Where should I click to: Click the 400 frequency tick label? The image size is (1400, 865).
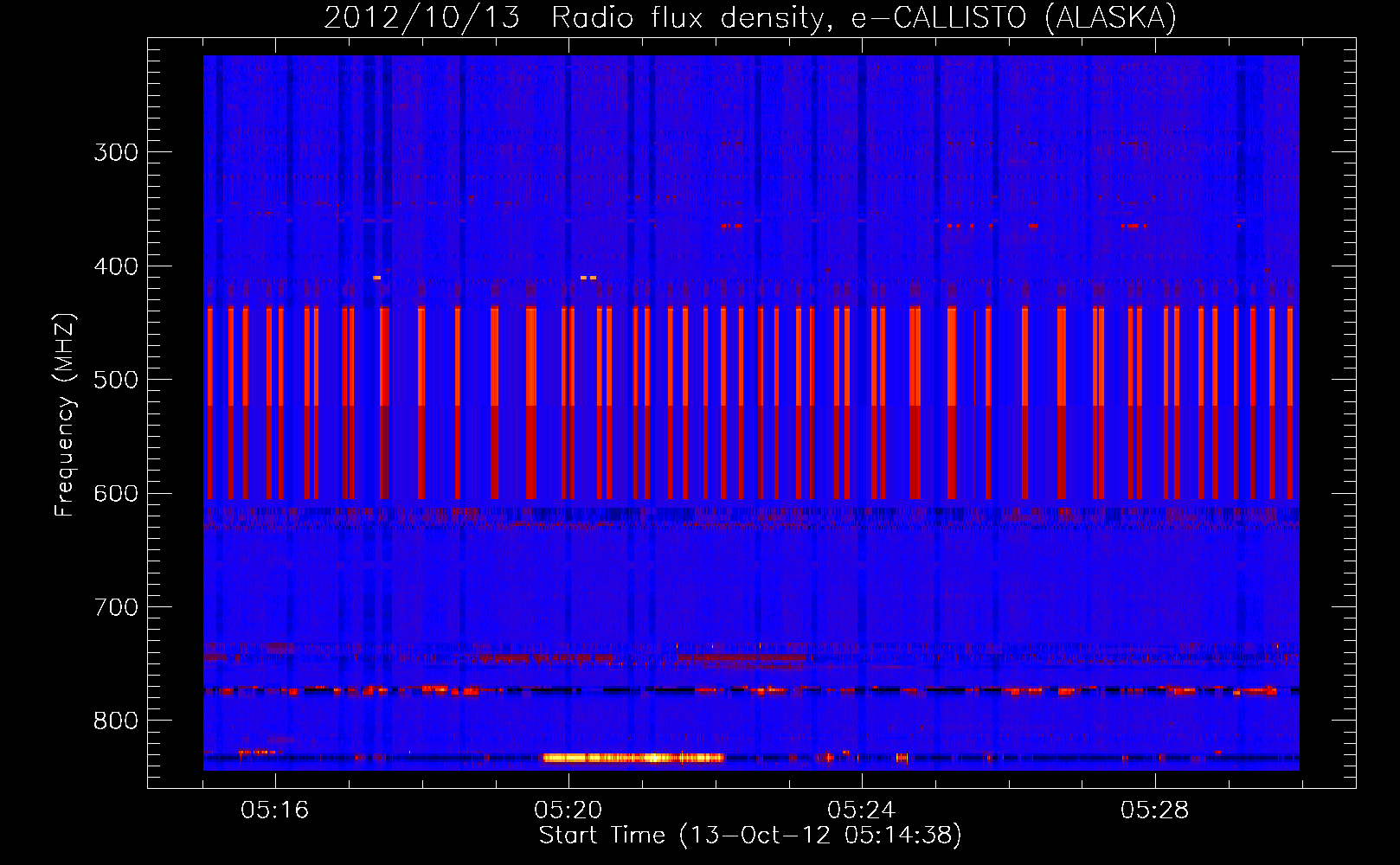pyautogui.click(x=116, y=266)
